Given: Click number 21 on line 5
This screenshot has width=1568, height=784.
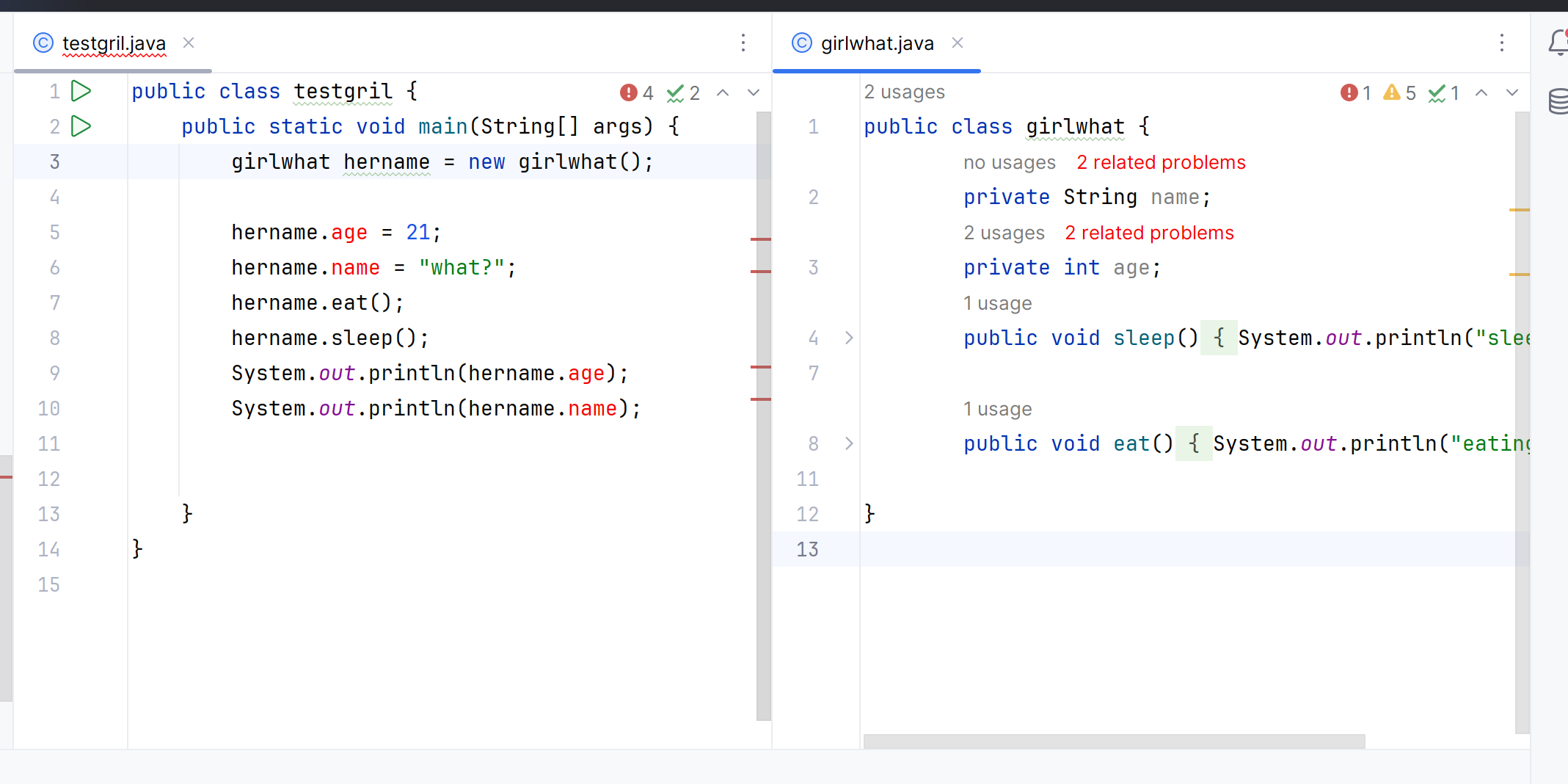Looking at the screenshot, I should point(418,233).
